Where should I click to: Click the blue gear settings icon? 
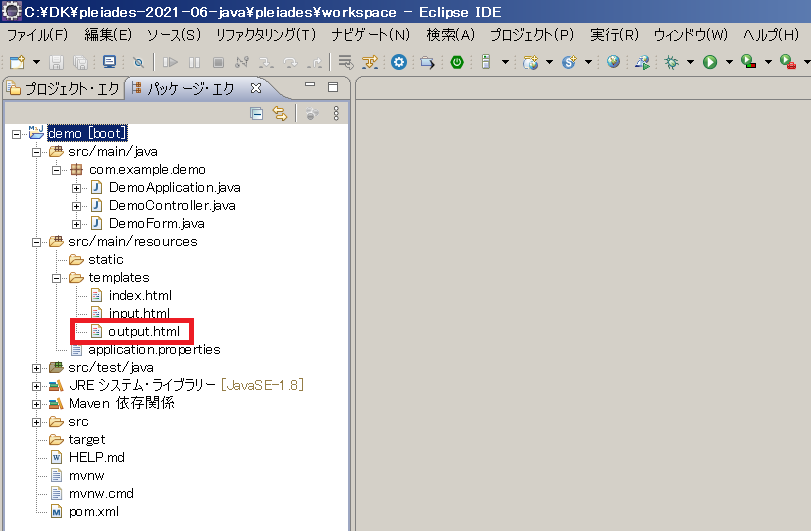point(399,63)
